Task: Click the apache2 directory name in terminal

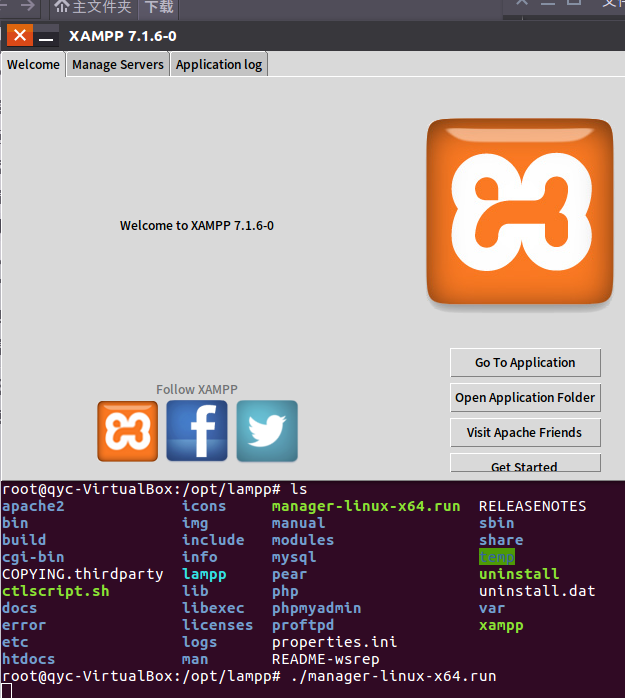Action: (33, 506)
